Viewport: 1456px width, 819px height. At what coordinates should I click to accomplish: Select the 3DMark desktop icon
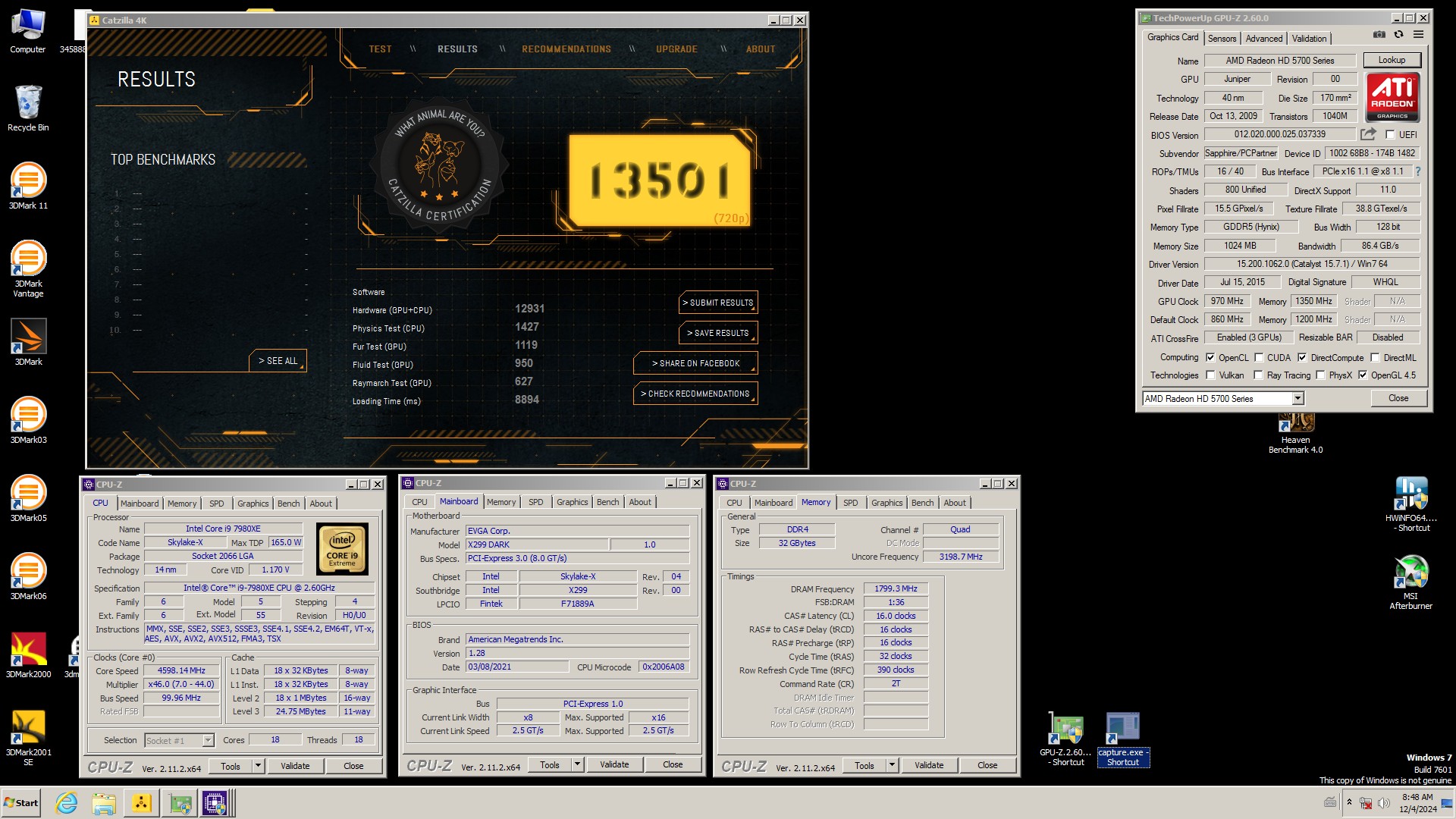tap(28, 342)
